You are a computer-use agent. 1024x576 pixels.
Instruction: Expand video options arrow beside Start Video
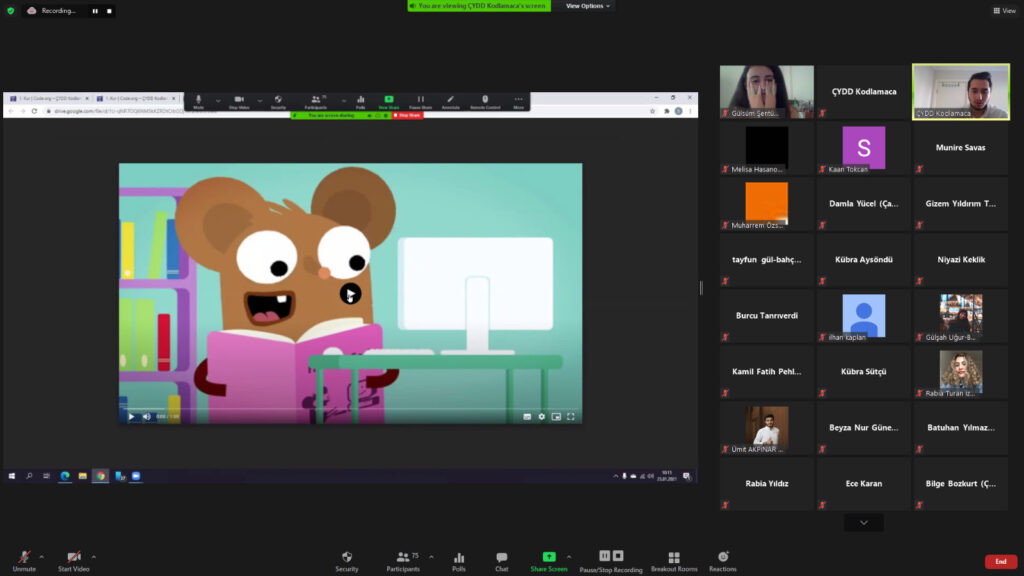(x=94, y=556)
